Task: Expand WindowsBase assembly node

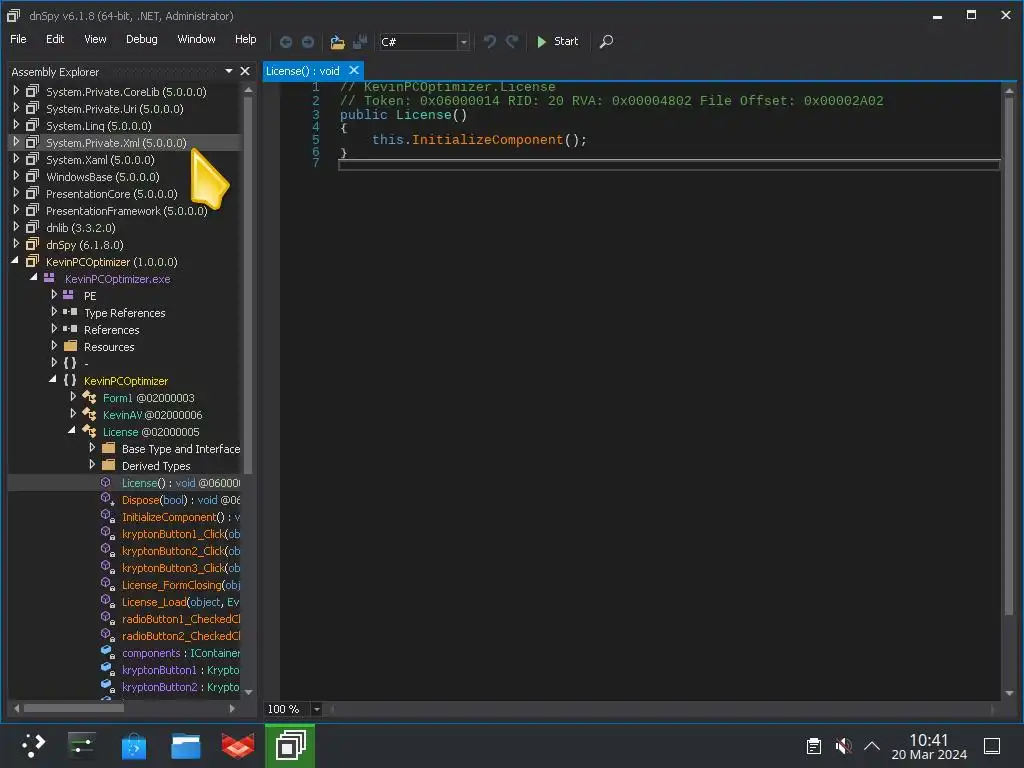Action: pyautogui.click(x=16, y=176)
